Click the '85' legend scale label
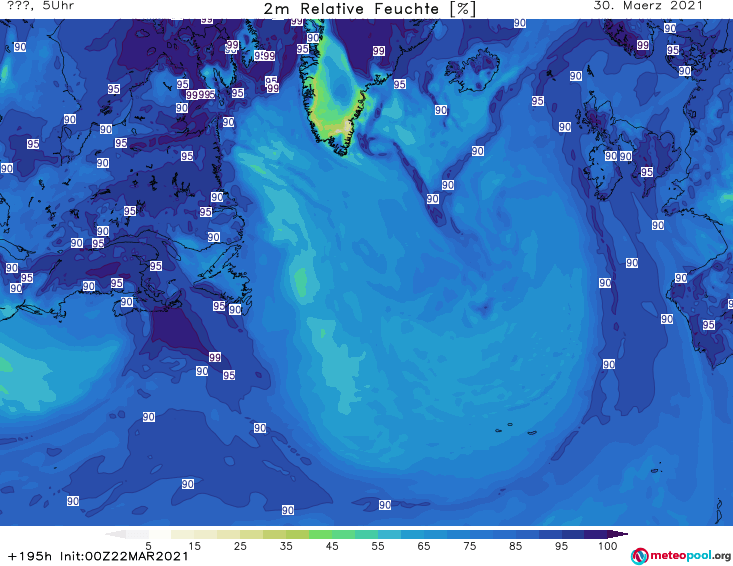The width and height of the screenshot is (733, 566). tap(516, 546)
